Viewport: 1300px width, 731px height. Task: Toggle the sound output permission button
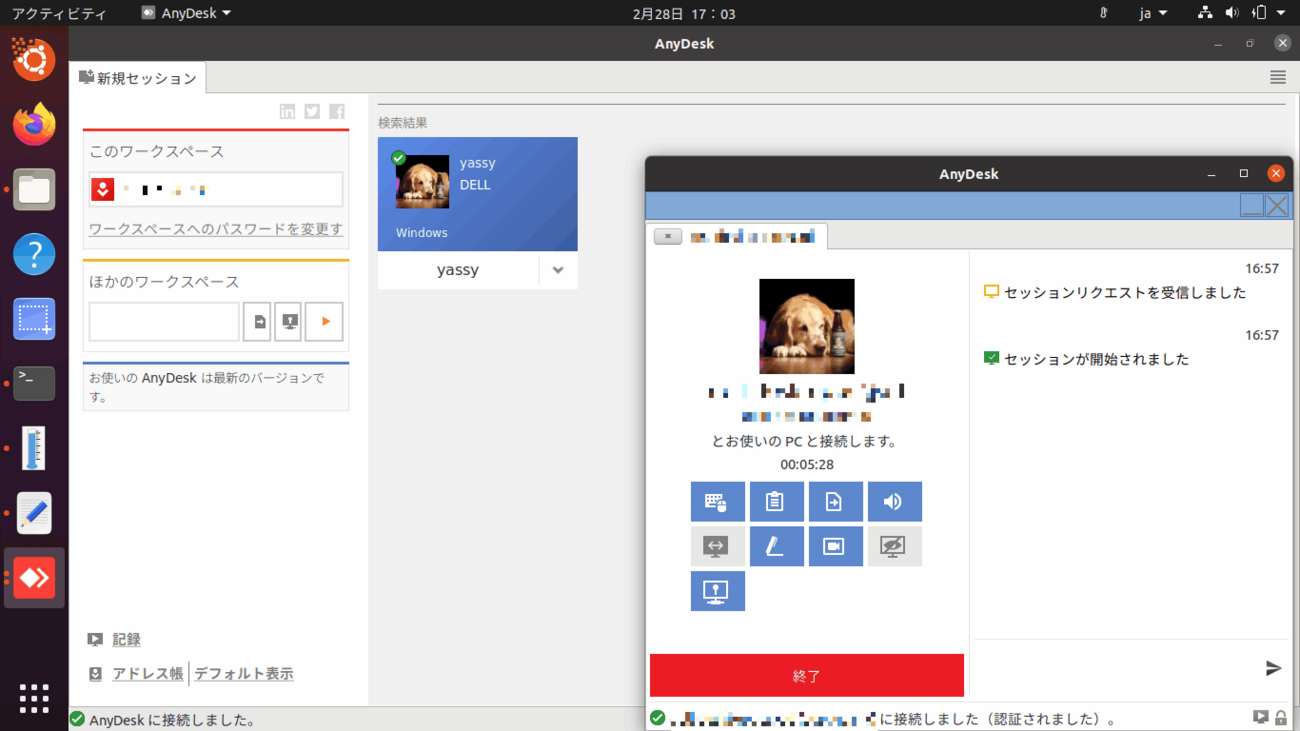894,502
